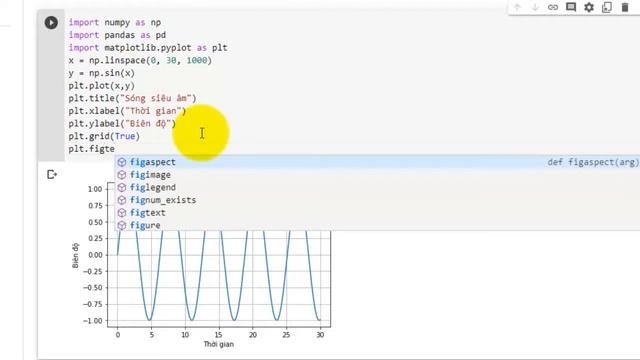This screenshot has width=640, height=360.
Task: Click the cube icon beside figaspect
Action: pos(122,162)
